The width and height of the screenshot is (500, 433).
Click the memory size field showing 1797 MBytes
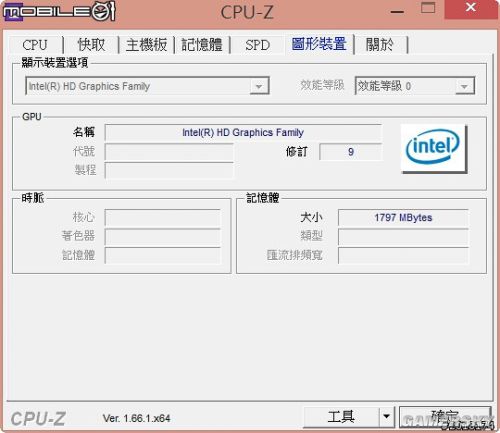[403, 218]
